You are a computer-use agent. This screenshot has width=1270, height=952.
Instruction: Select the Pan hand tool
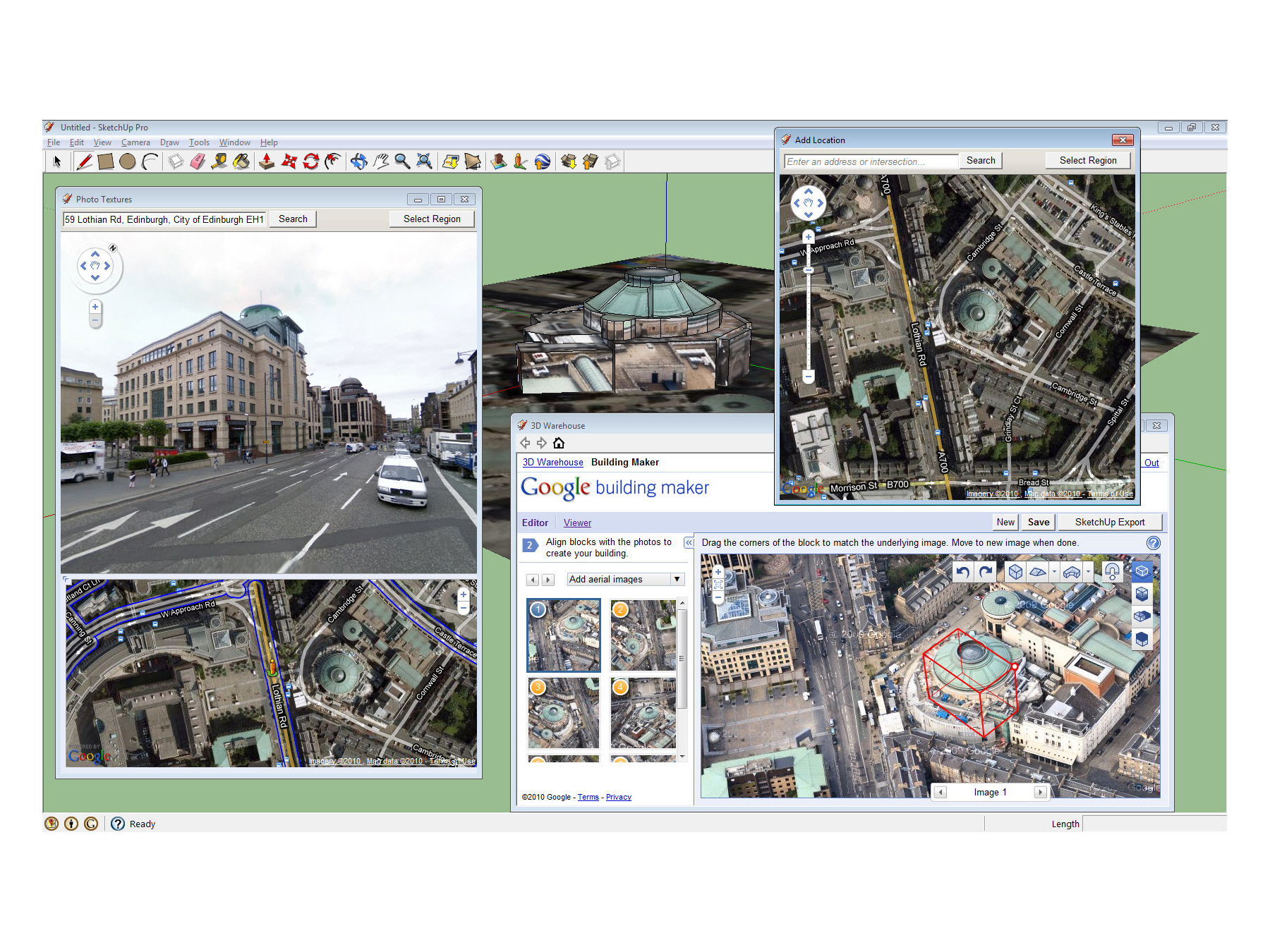click(x=380, y=161)
